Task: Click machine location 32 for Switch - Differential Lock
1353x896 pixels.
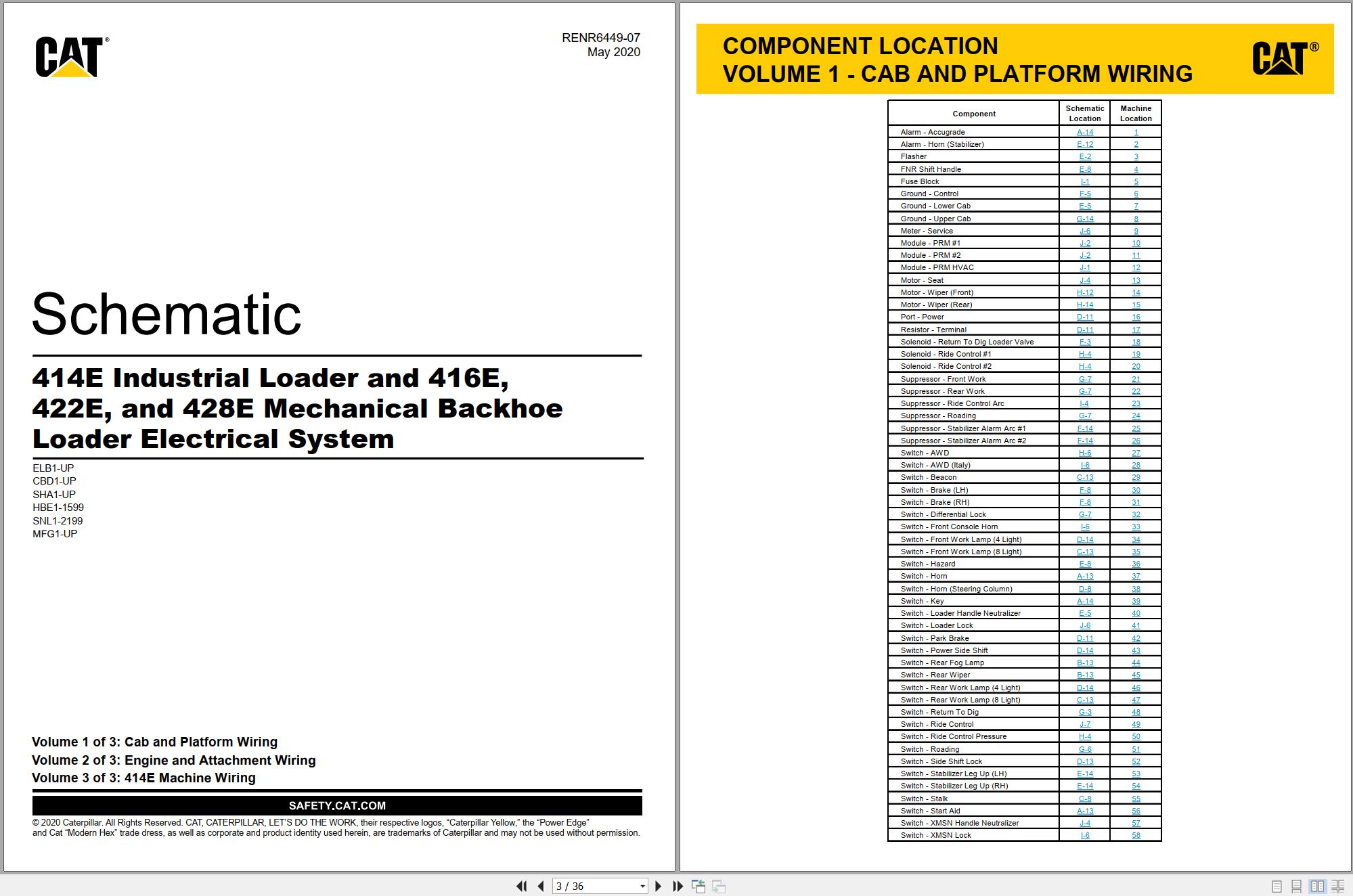Action: [1136, 514]
